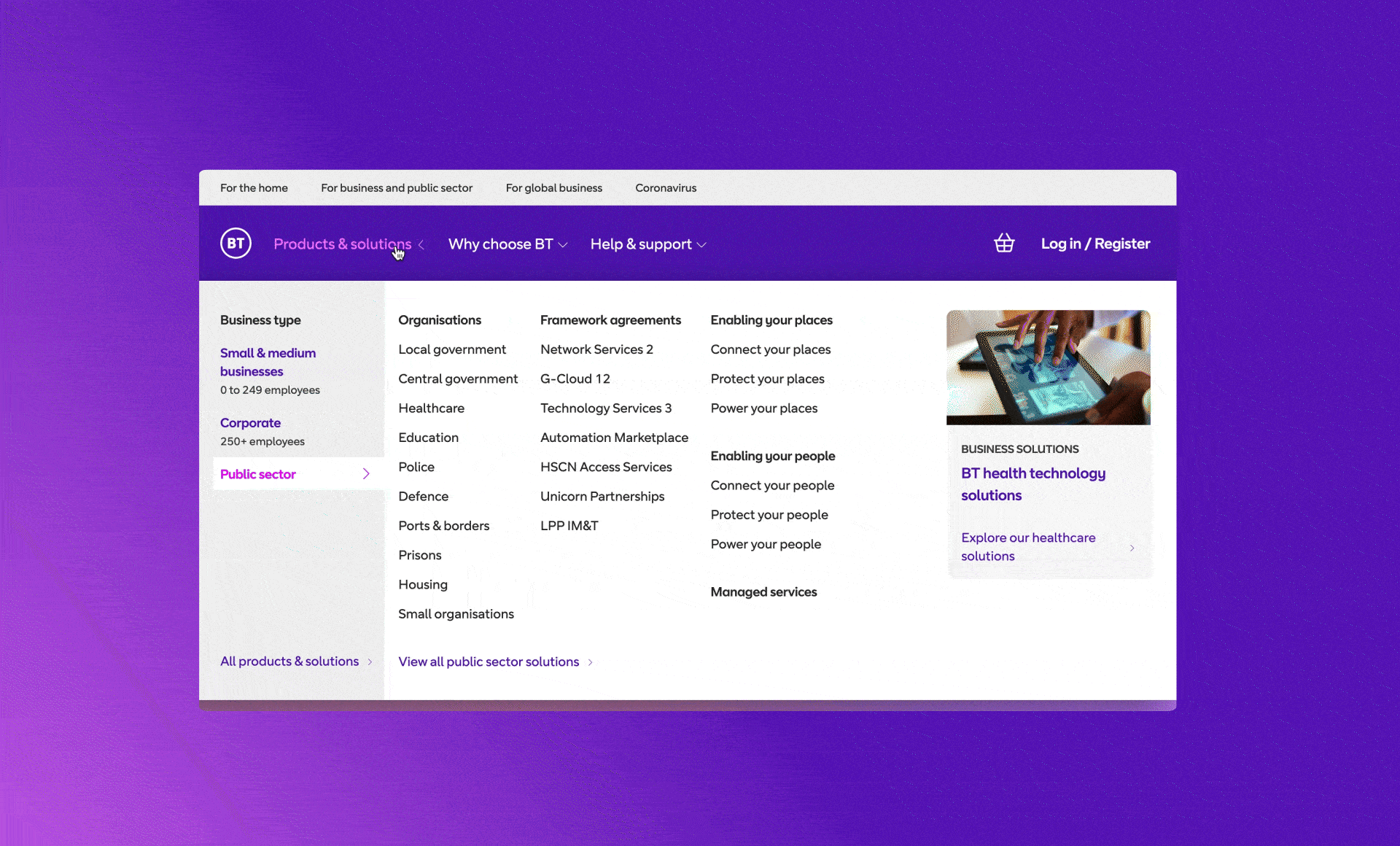The height and width of the screenshot is (846, 1400).
Task: Open the shopping basket icon
Action: pyautogui.click(x=1004, y=244)
